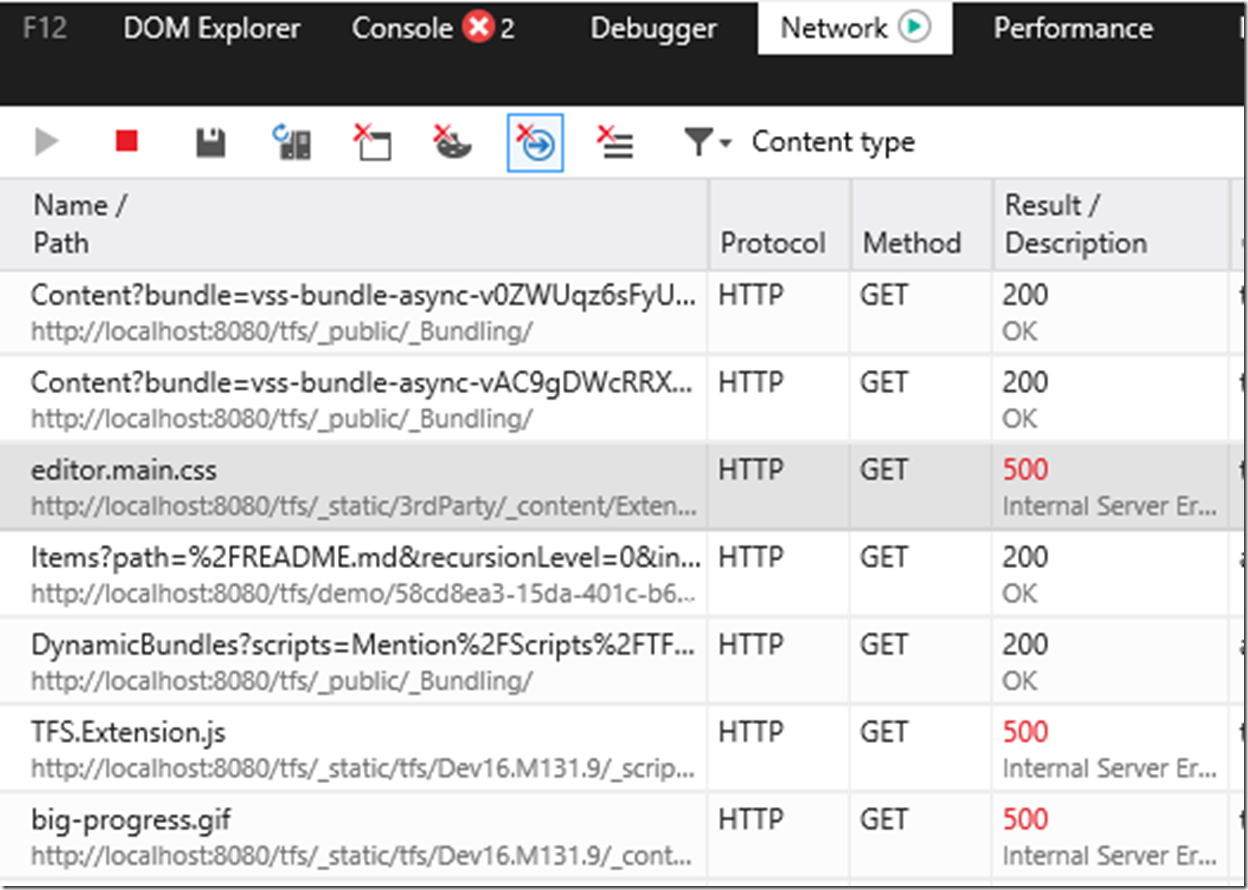Sort by the Name / Path column header
Image resolution: width=1248 pixels, height=890 pixels.
pyautogui.click(x=354, y=224)
